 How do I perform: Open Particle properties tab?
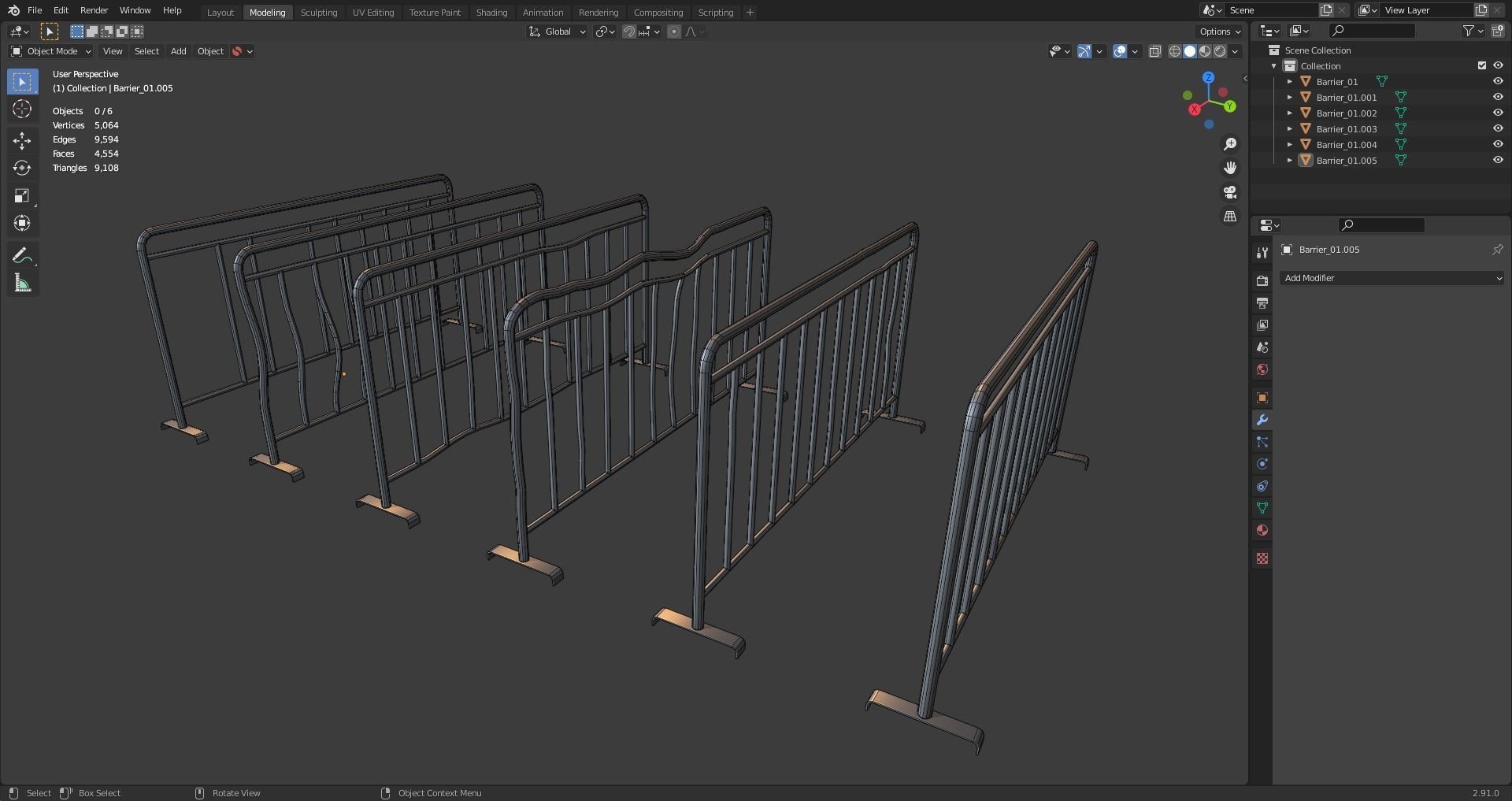(1262, 442)
